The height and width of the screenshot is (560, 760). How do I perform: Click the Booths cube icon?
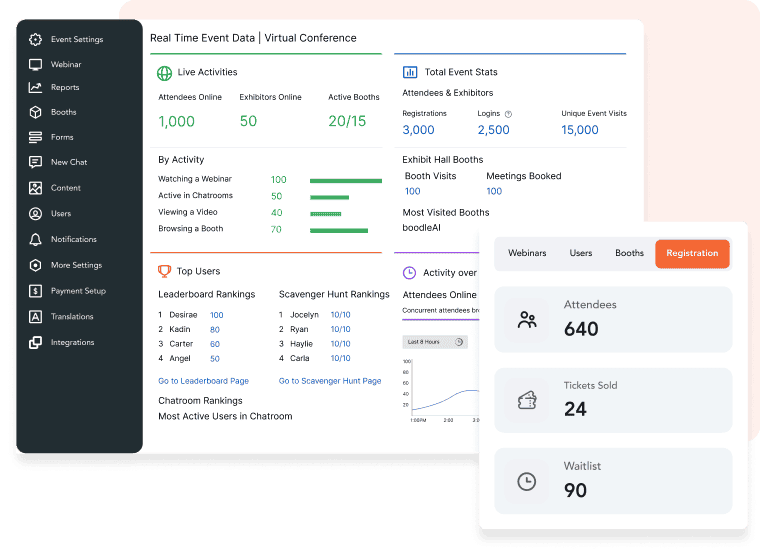click(35, 112)
